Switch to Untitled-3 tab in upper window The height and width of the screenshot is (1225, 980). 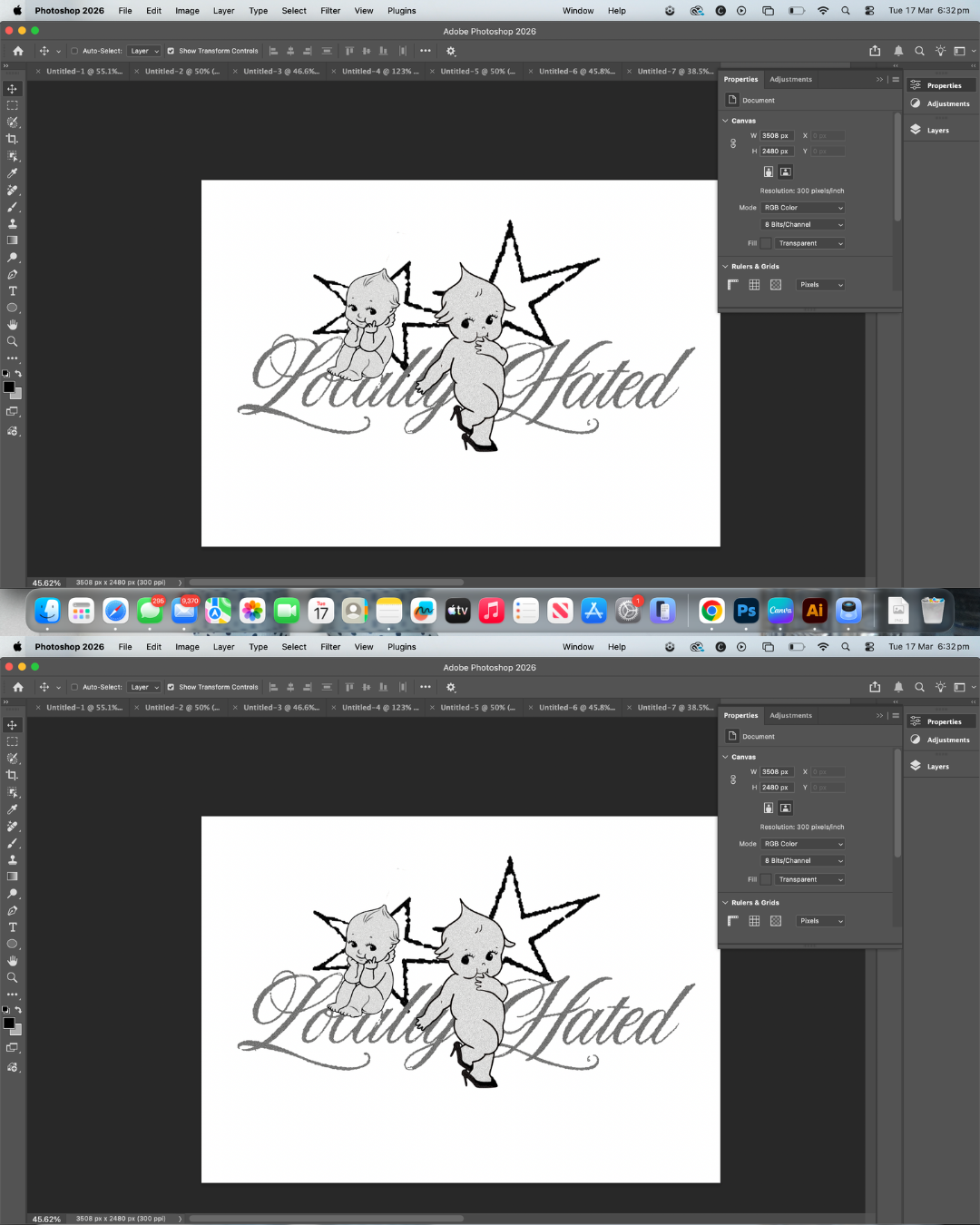coord(280,71)
